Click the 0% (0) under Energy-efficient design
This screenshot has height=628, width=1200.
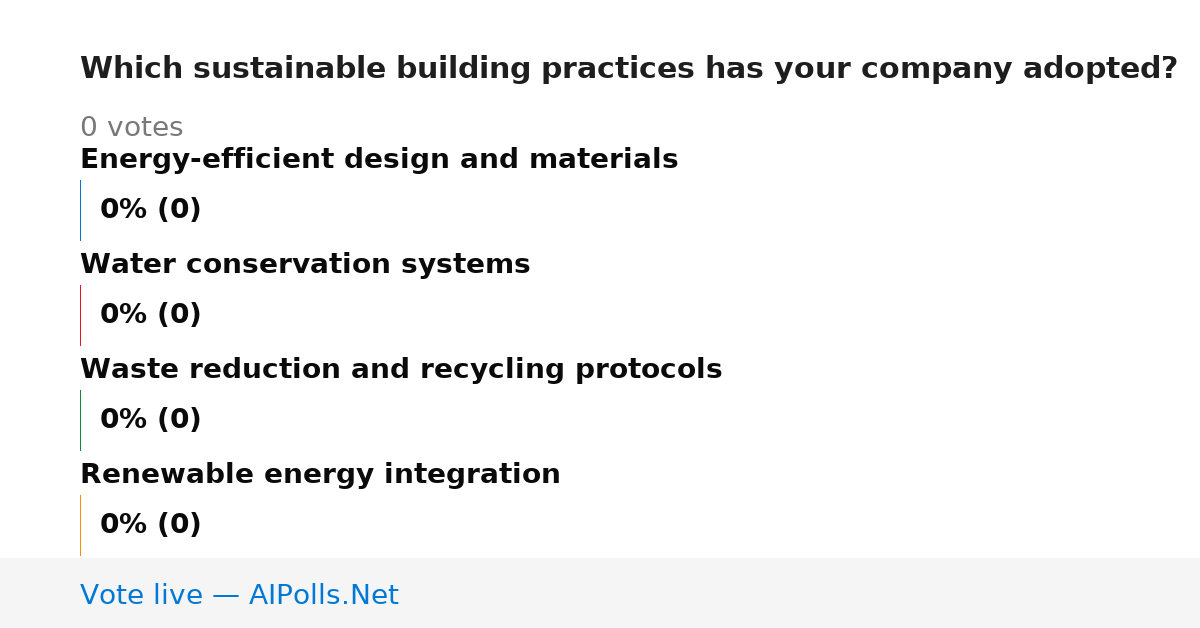pyautogui.click(x=151, y=210)
